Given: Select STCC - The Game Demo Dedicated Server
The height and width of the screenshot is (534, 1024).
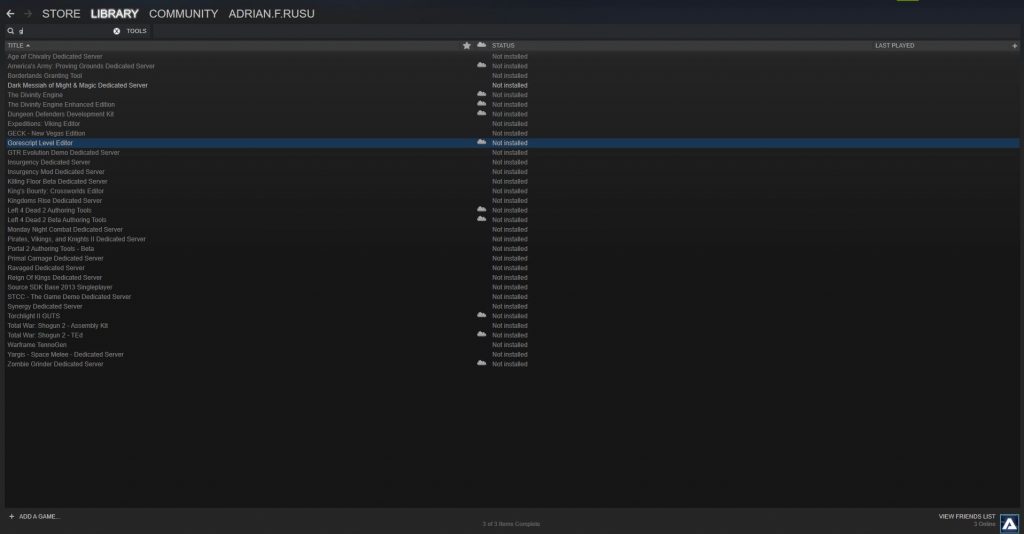Looking at the screenshot, I should [69, 296].
